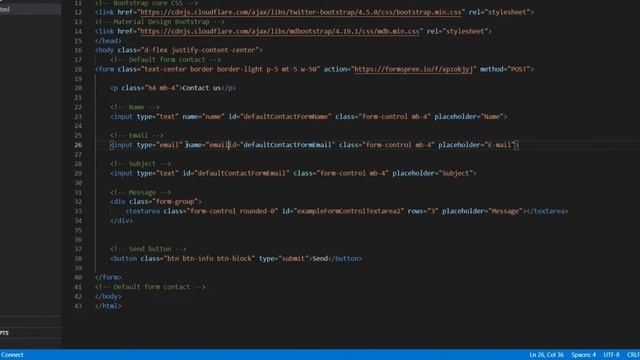Click the closing </form> tag

108,278
